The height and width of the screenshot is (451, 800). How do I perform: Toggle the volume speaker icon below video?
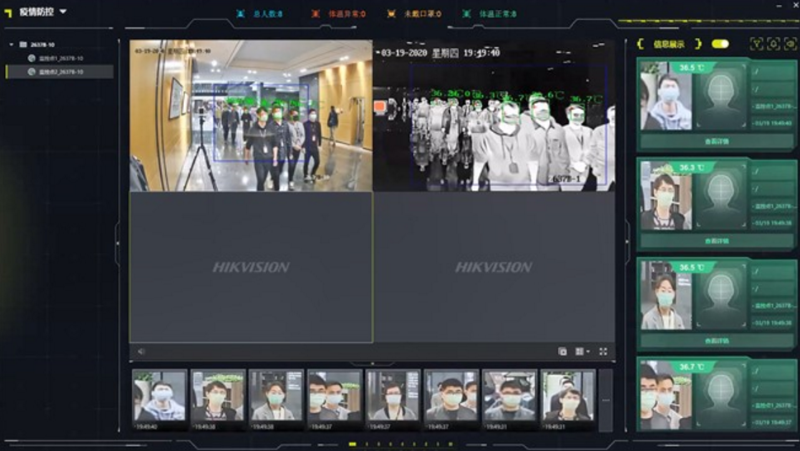[x=141, y=351]
